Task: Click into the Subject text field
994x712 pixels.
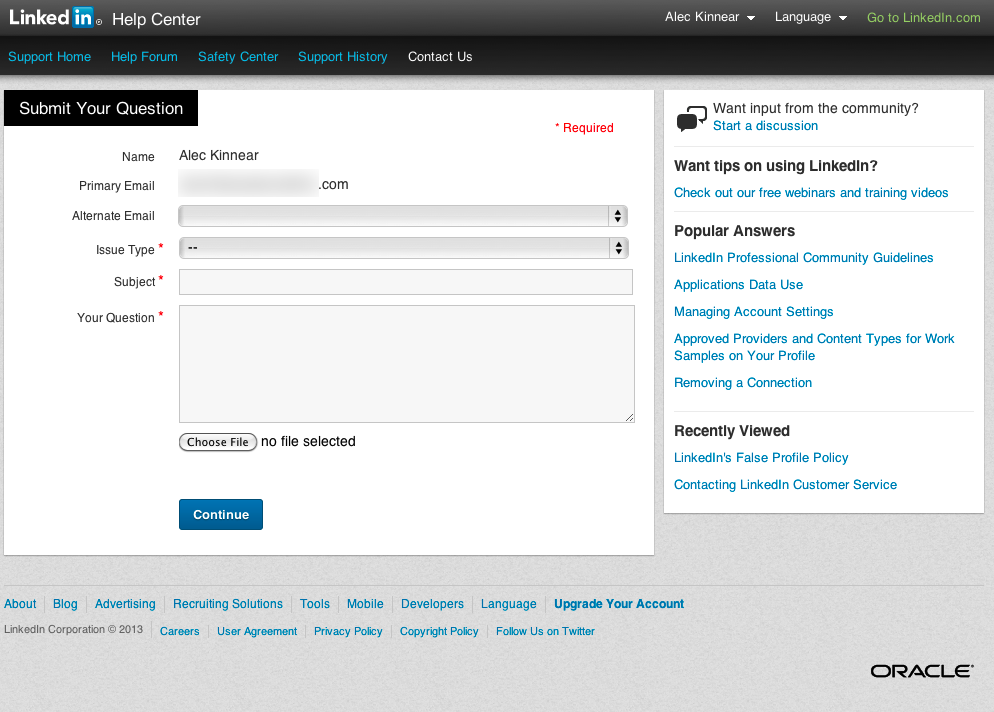Action: point(406,282)
